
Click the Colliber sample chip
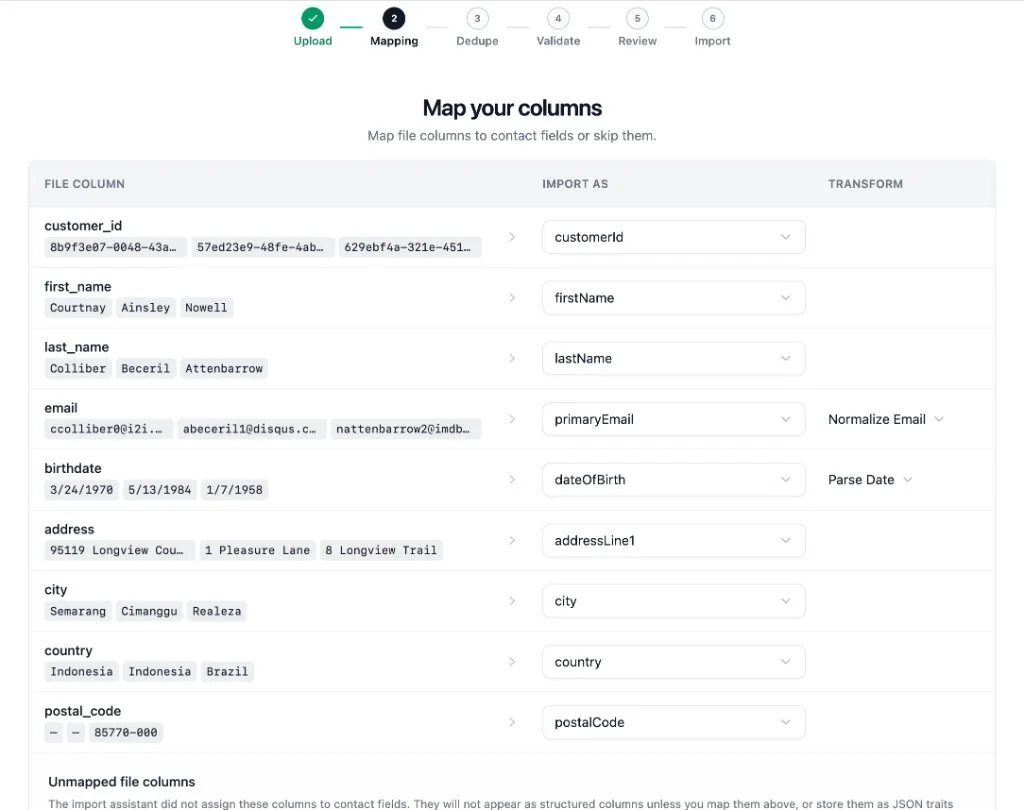[x=78, y=368]
